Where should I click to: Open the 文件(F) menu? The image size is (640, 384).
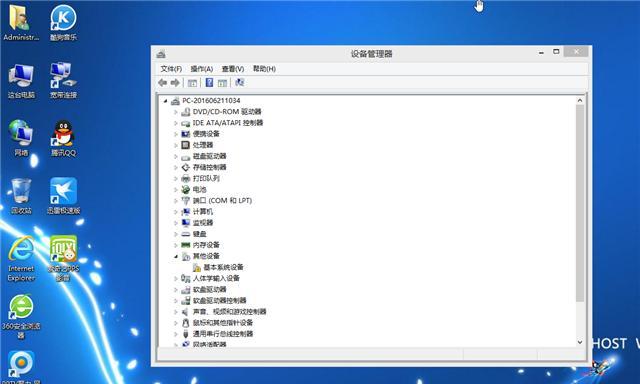pyautogui.click(x=171, y=69)
